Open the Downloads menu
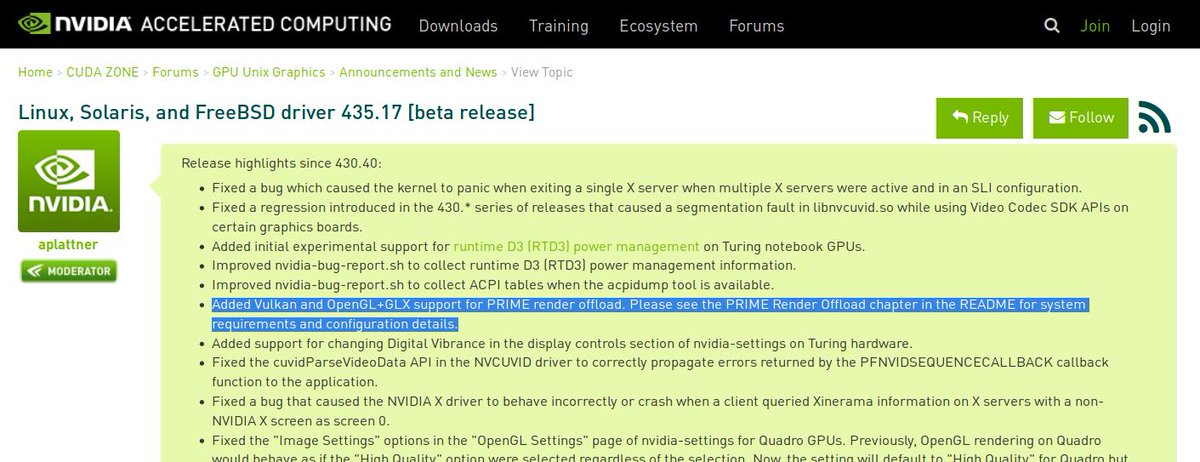The height and width of the screenshot is (462, 1200). (458, 25)
